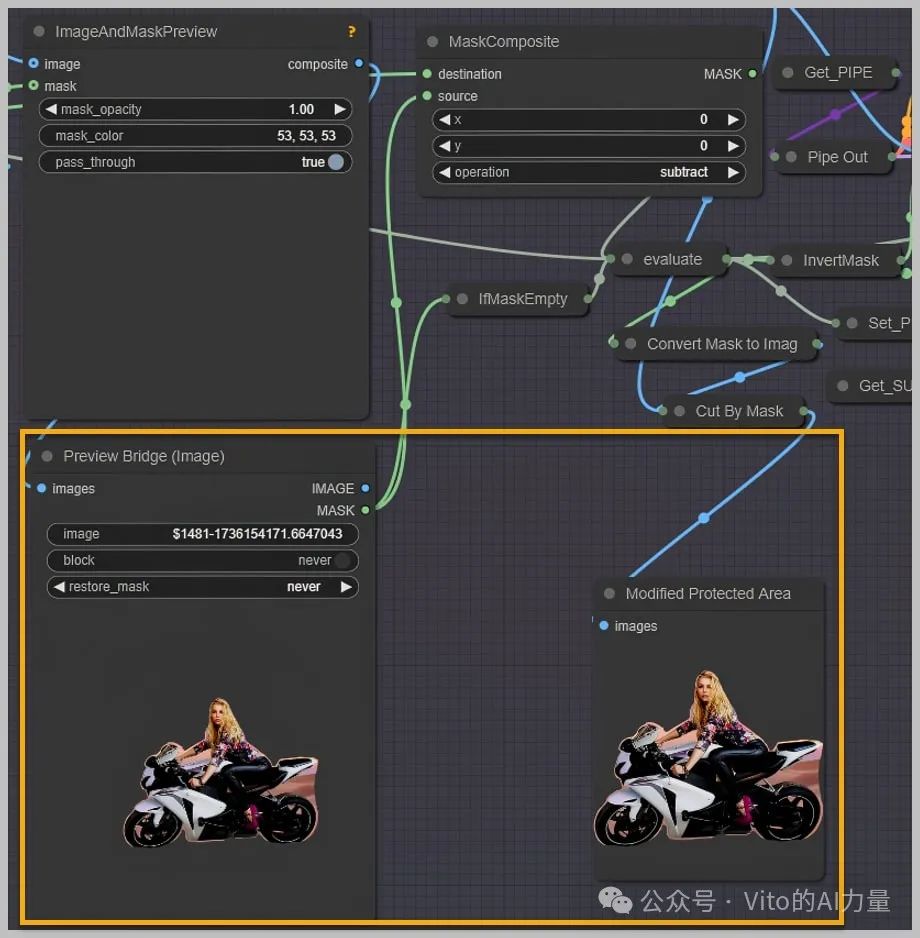Click the IMAGE output socket on Preview Bridge
The image size is (920, 938).
tap(365, 488)
